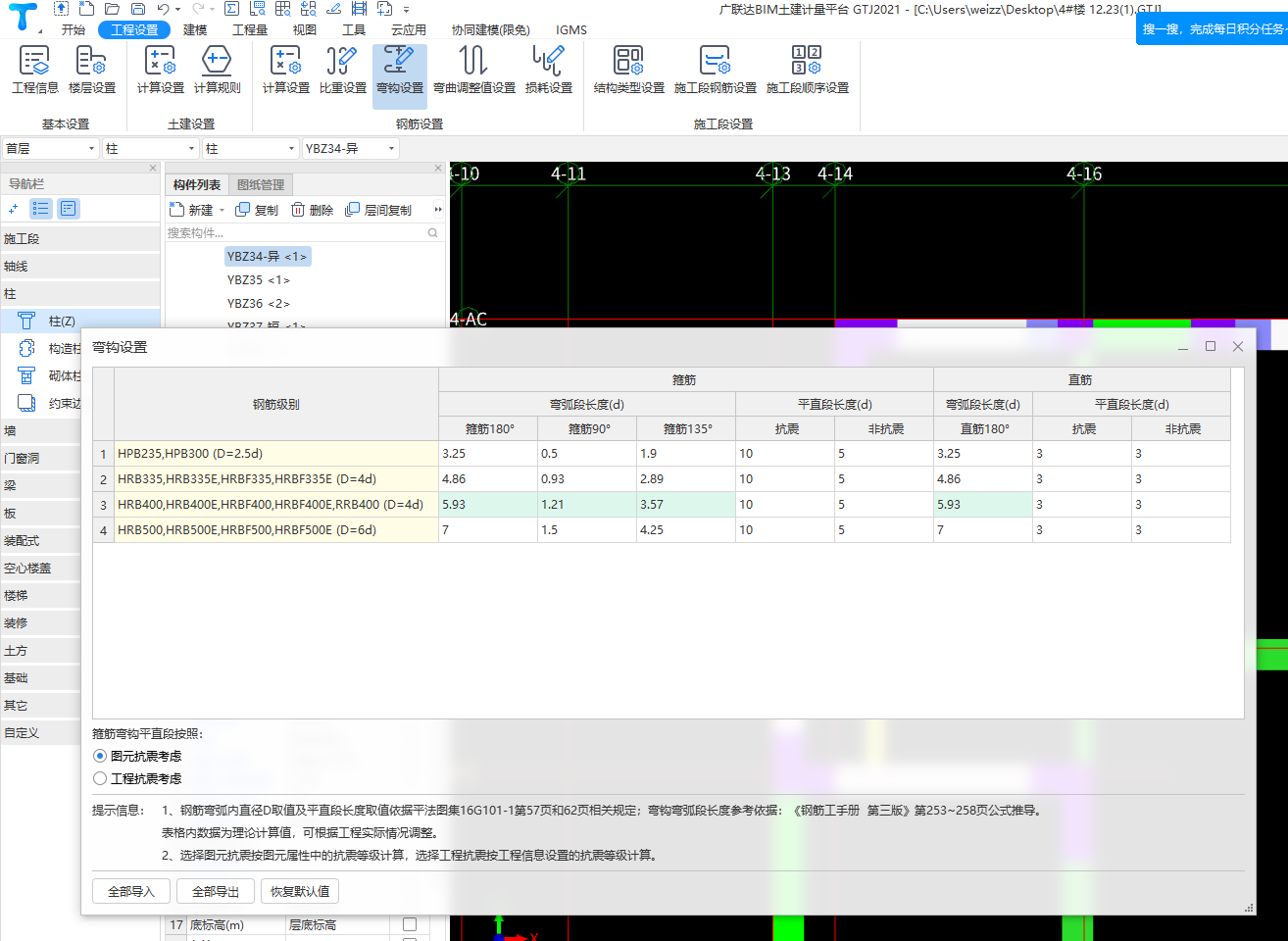
Task: Open the 视图 ribbon tab
Action: 305,29
